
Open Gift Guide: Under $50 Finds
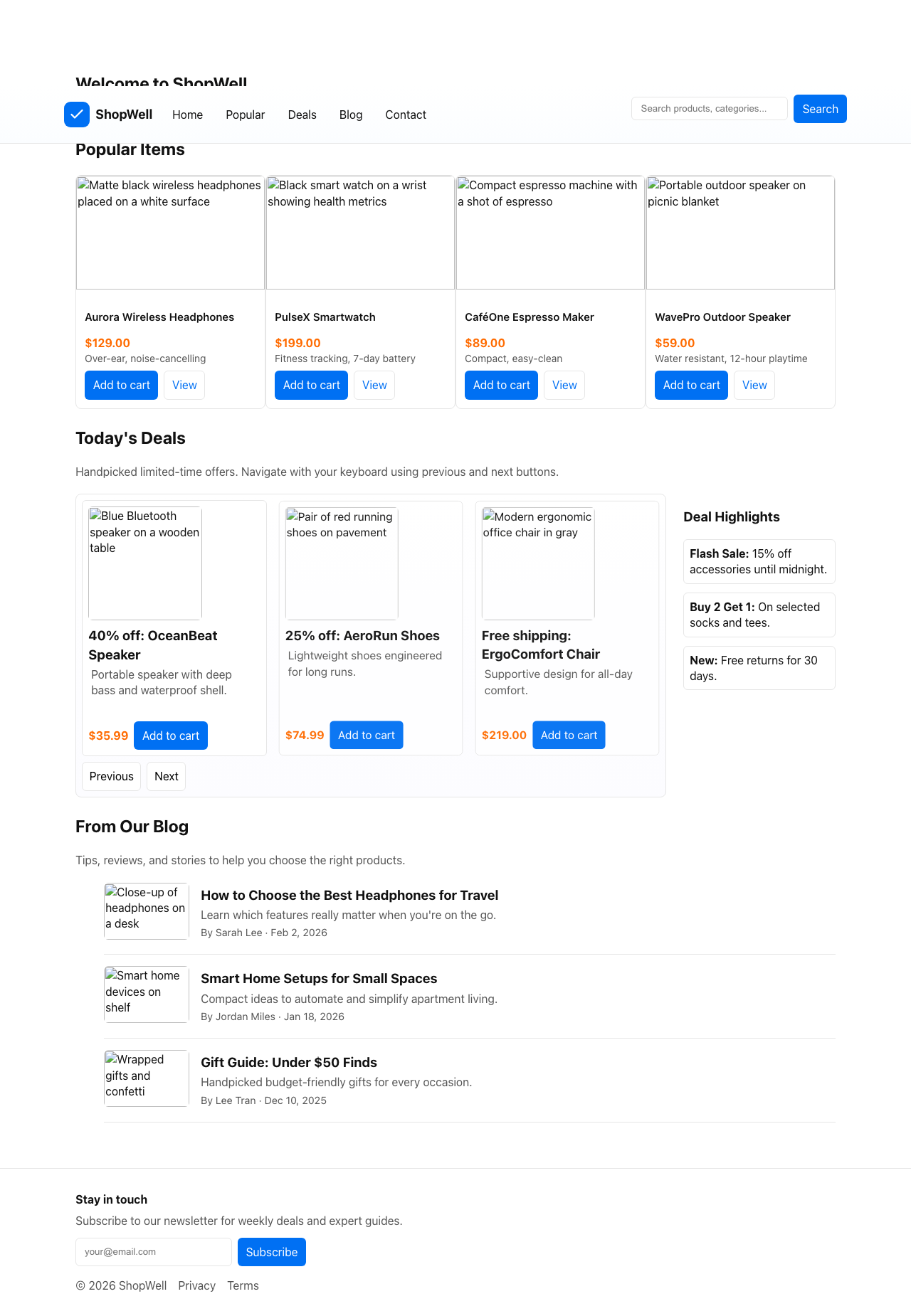[289, 1062]
